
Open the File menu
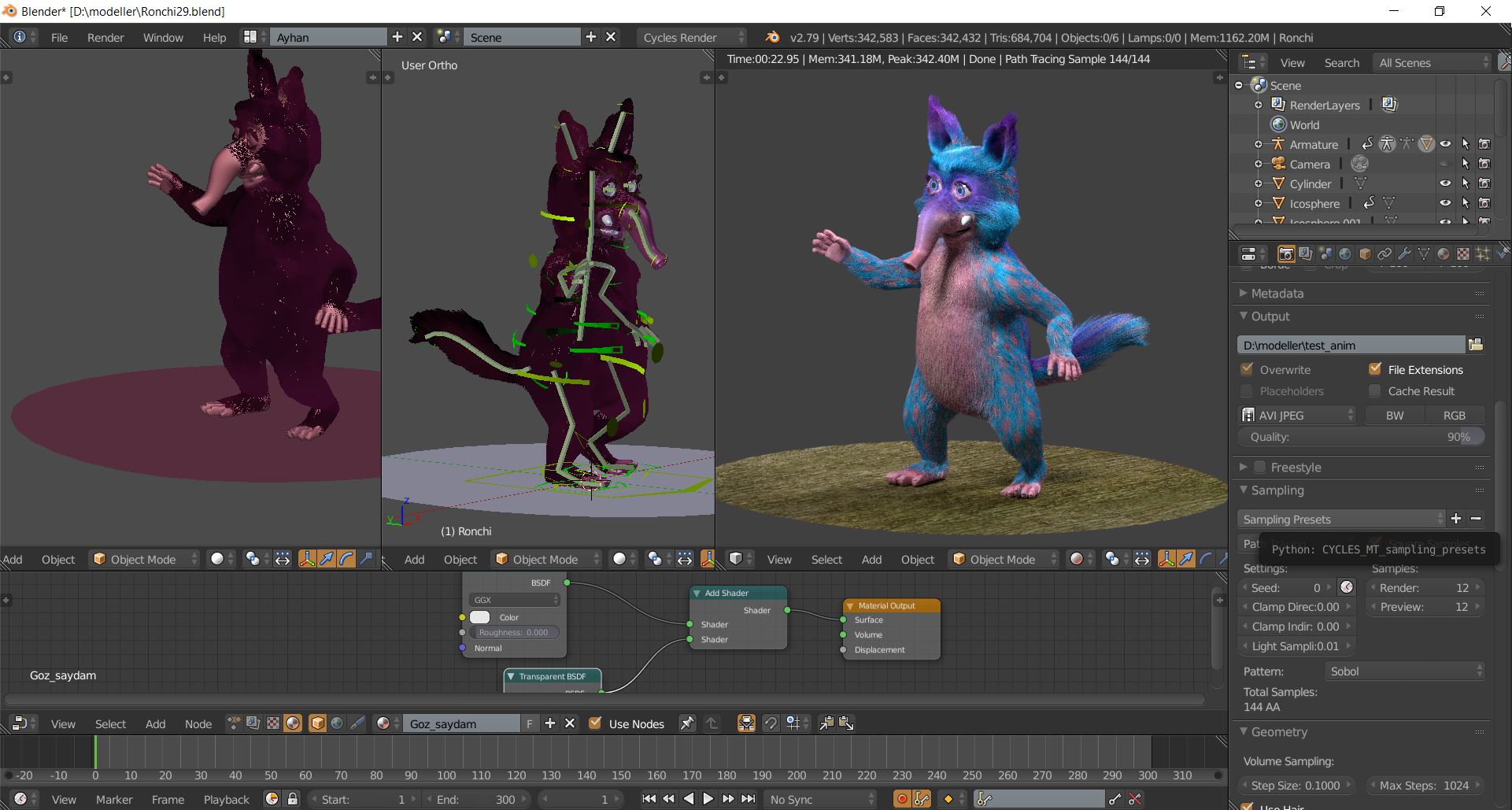[x=59, y=37]
